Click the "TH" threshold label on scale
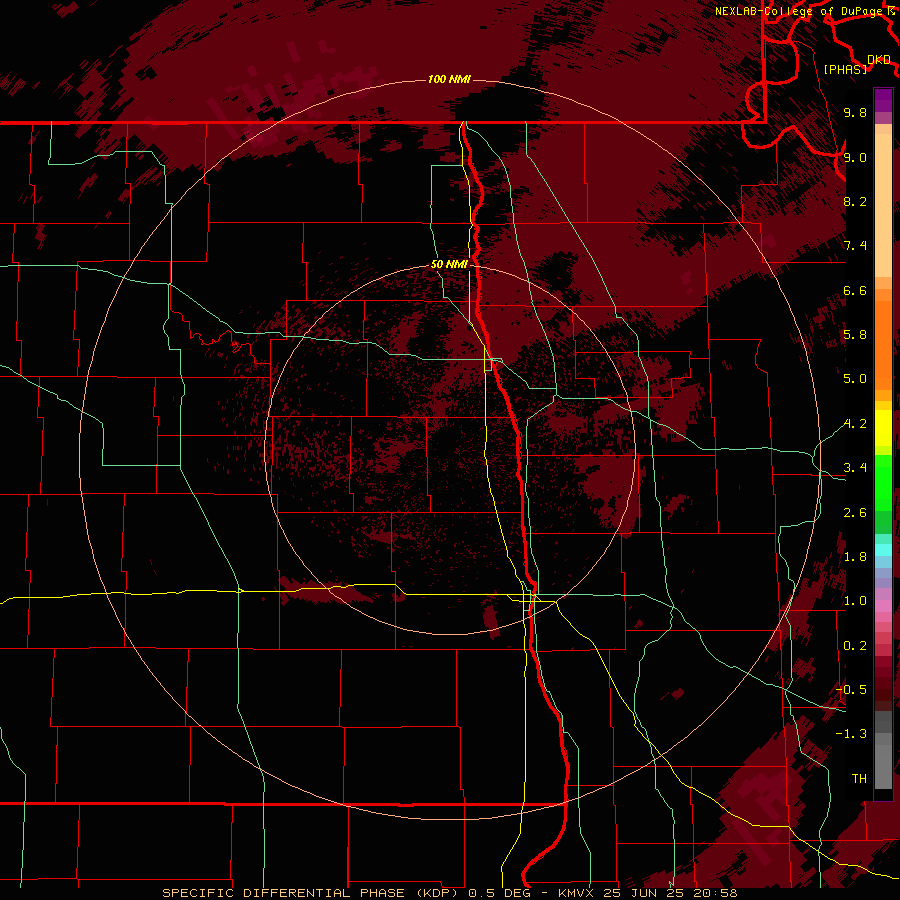Screen dimensions: 900x900 [x=859, y=779]
